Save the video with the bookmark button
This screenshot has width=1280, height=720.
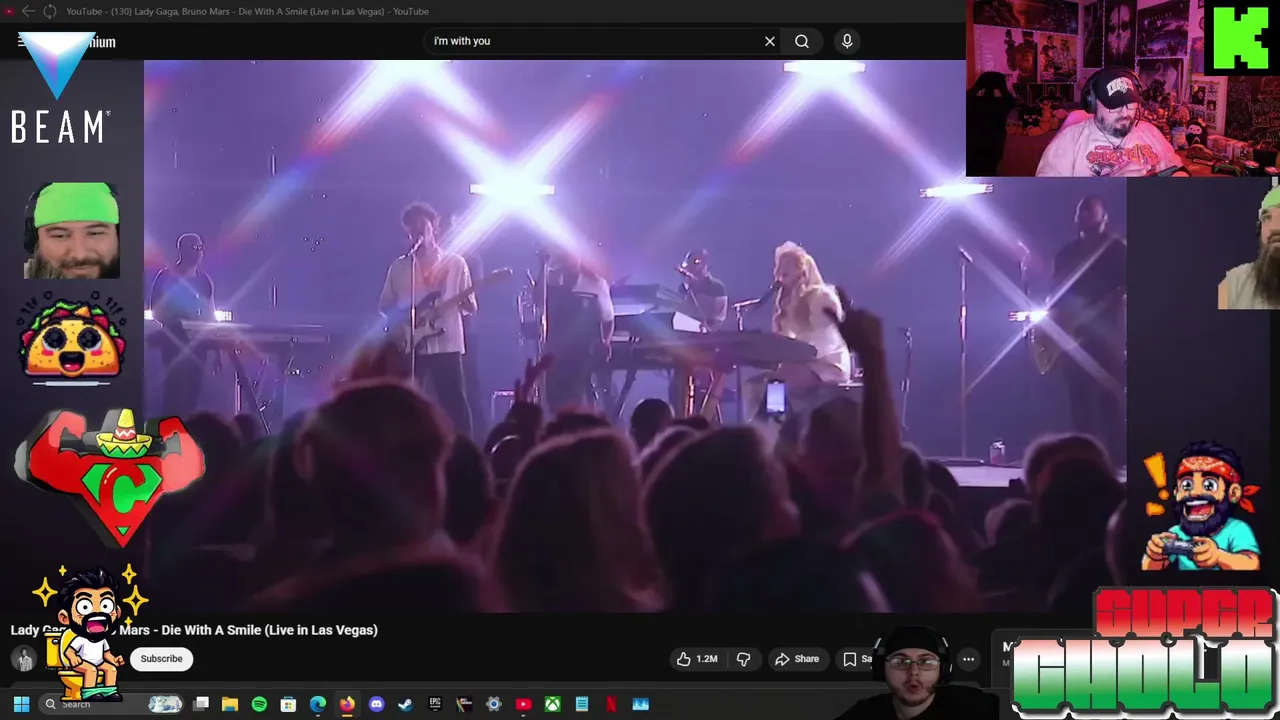858,659
